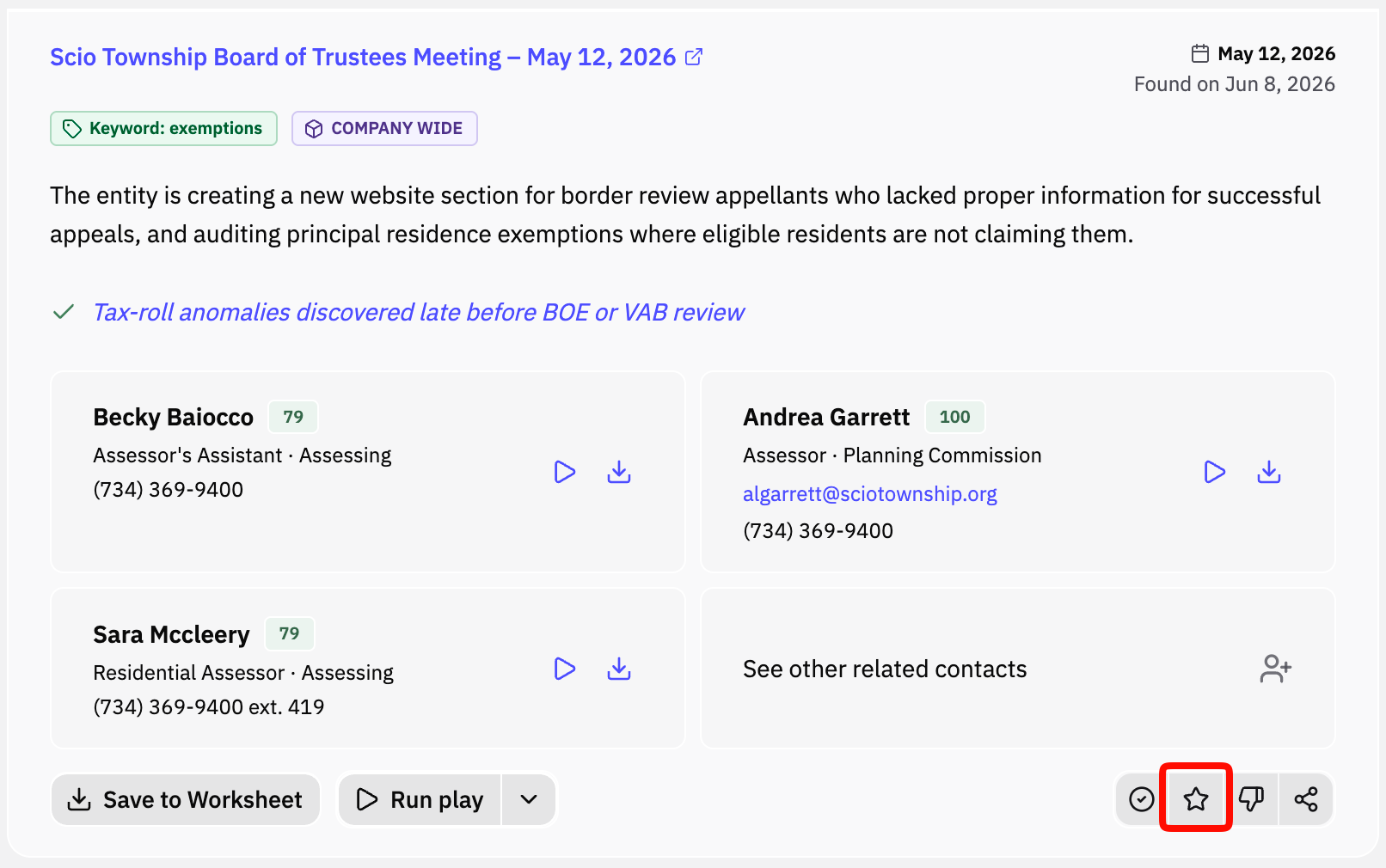Email algarrett@sciotownship.org

(870, 494)
